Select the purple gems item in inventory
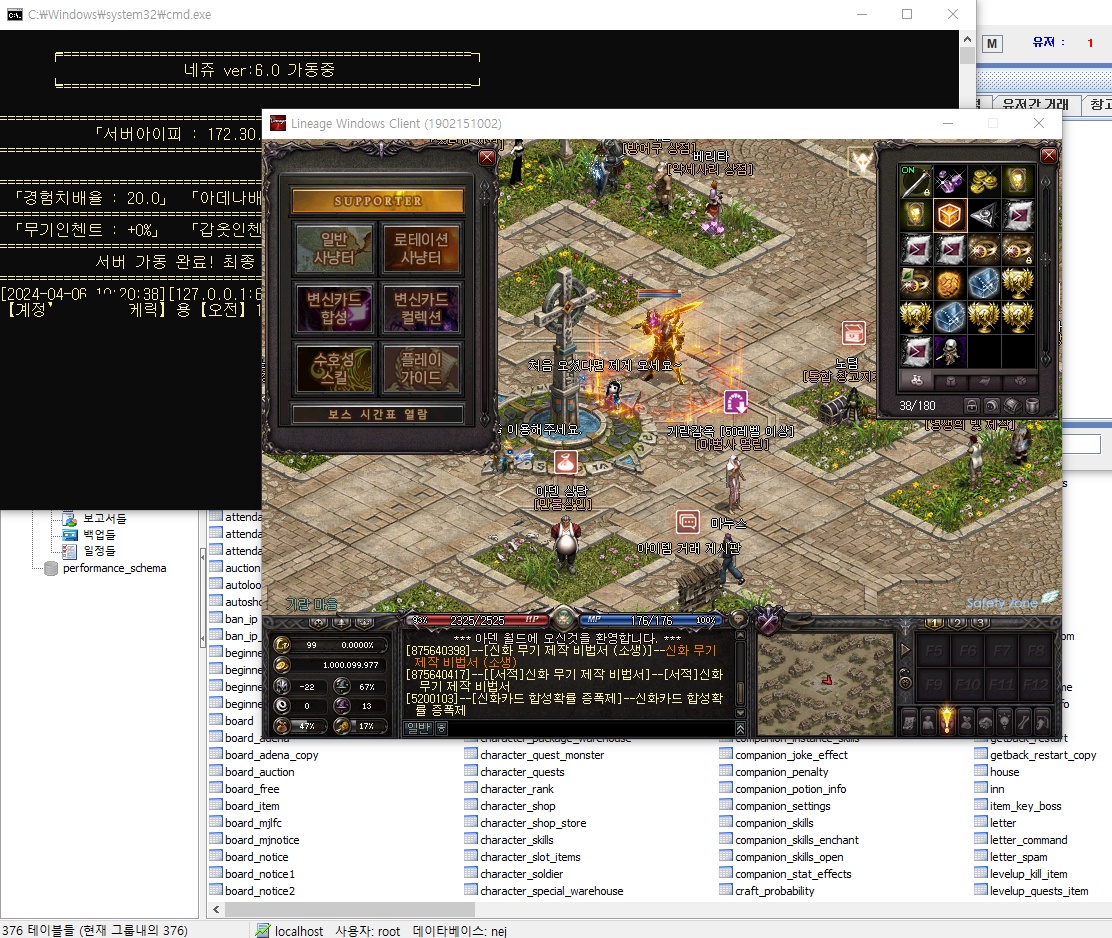Screen dimensions: 1112x938 pyautogui.click(x=949, y=182)
